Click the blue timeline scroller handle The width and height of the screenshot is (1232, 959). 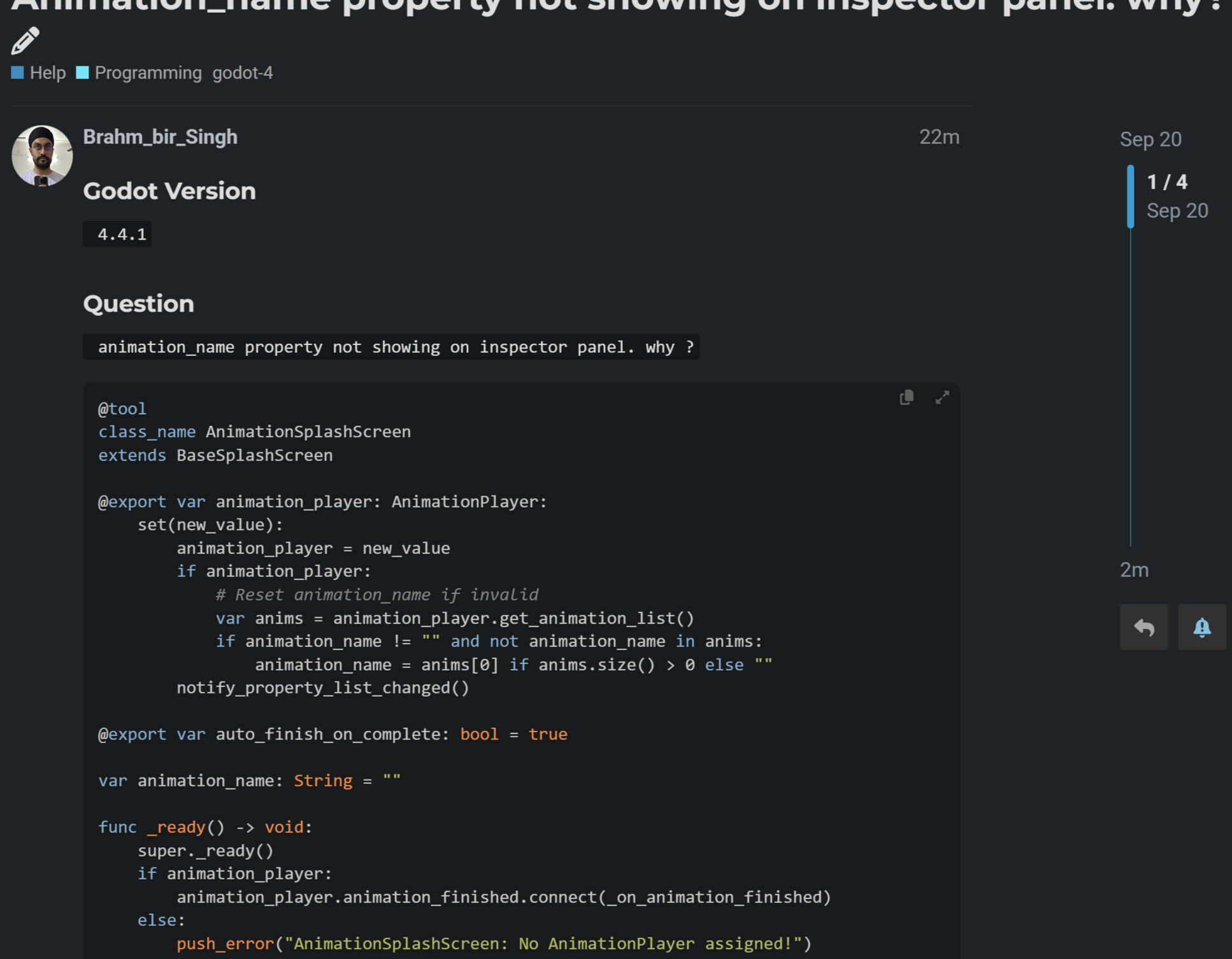(x=1131, y=196)
